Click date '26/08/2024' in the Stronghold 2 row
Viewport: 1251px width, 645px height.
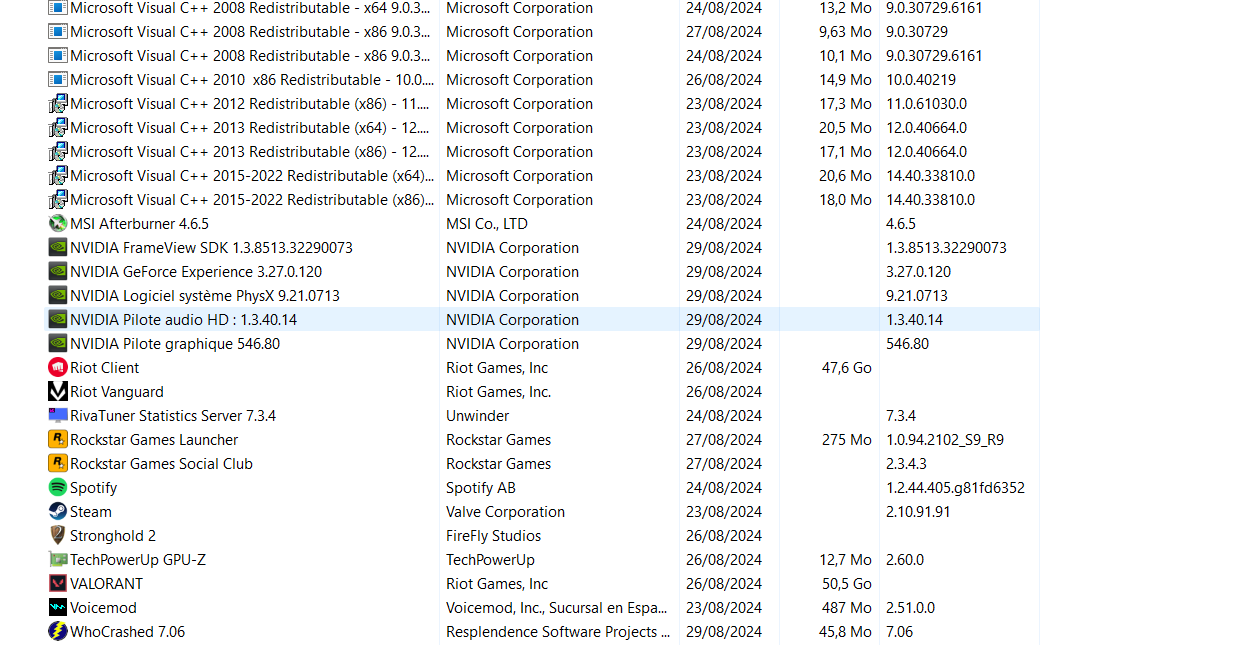724,536
